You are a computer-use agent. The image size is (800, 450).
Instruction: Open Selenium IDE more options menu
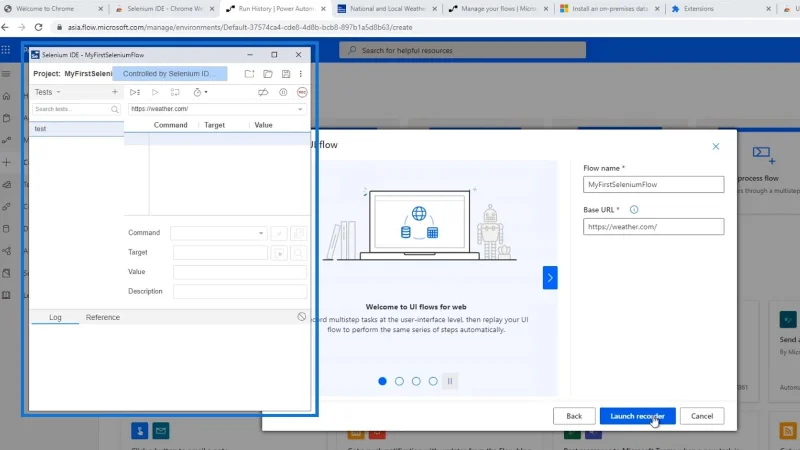[301, 74]
